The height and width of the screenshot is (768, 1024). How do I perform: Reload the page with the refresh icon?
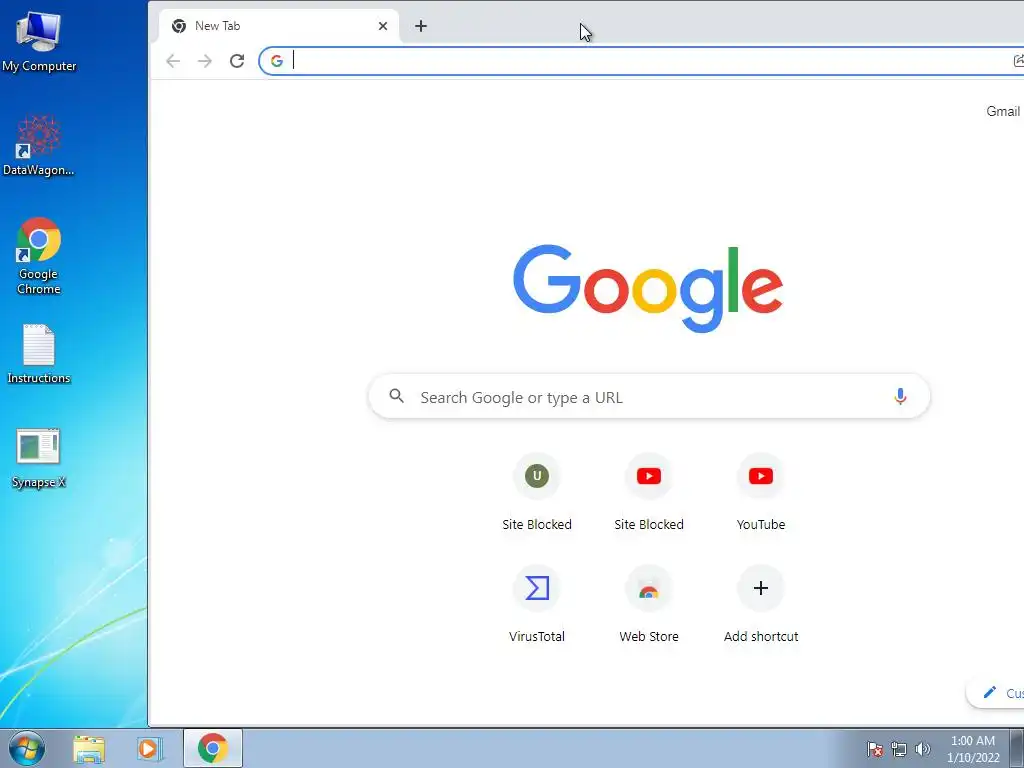tap(237, 61)
